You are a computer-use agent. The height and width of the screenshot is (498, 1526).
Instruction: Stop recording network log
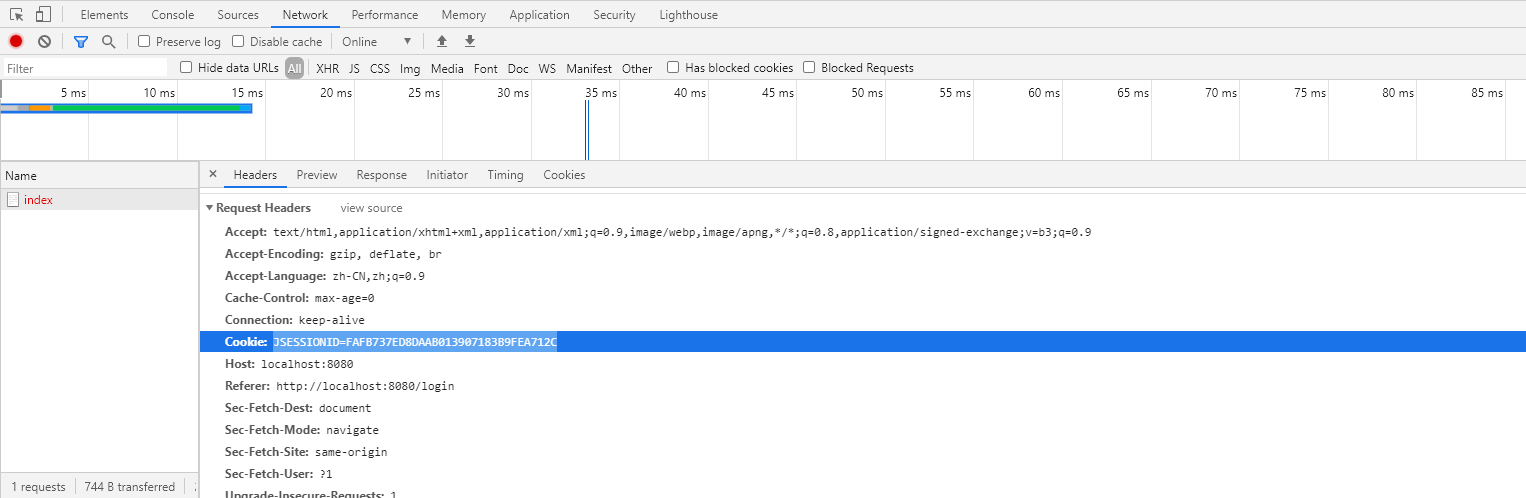click(x=16, y=41)
